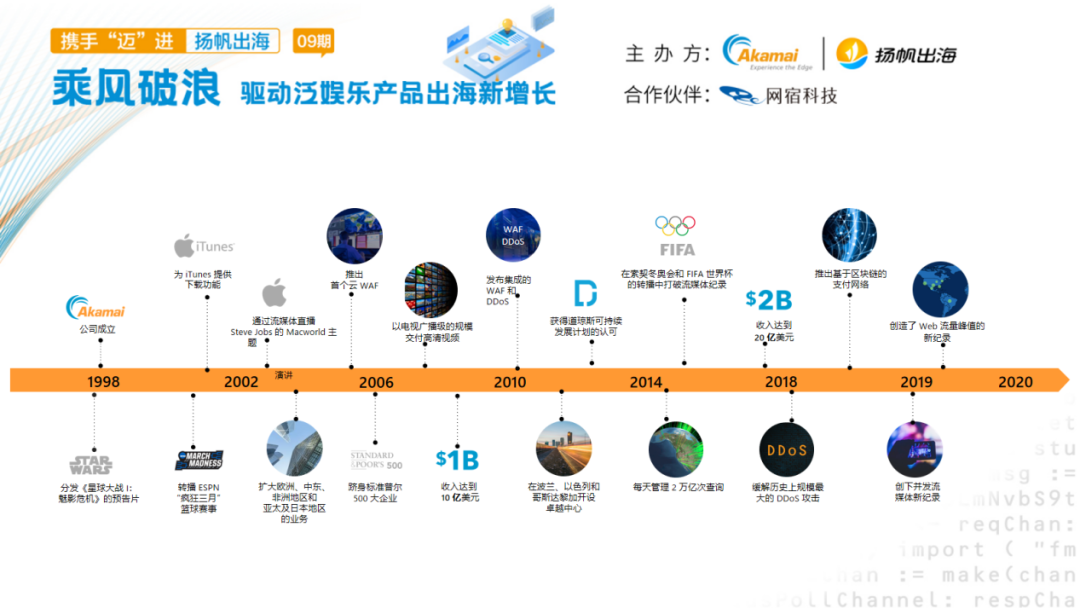Select the dark DDoS circle icon near 2018
Image resolution: width=1080 pixels, height=608 pixels.
786,452
